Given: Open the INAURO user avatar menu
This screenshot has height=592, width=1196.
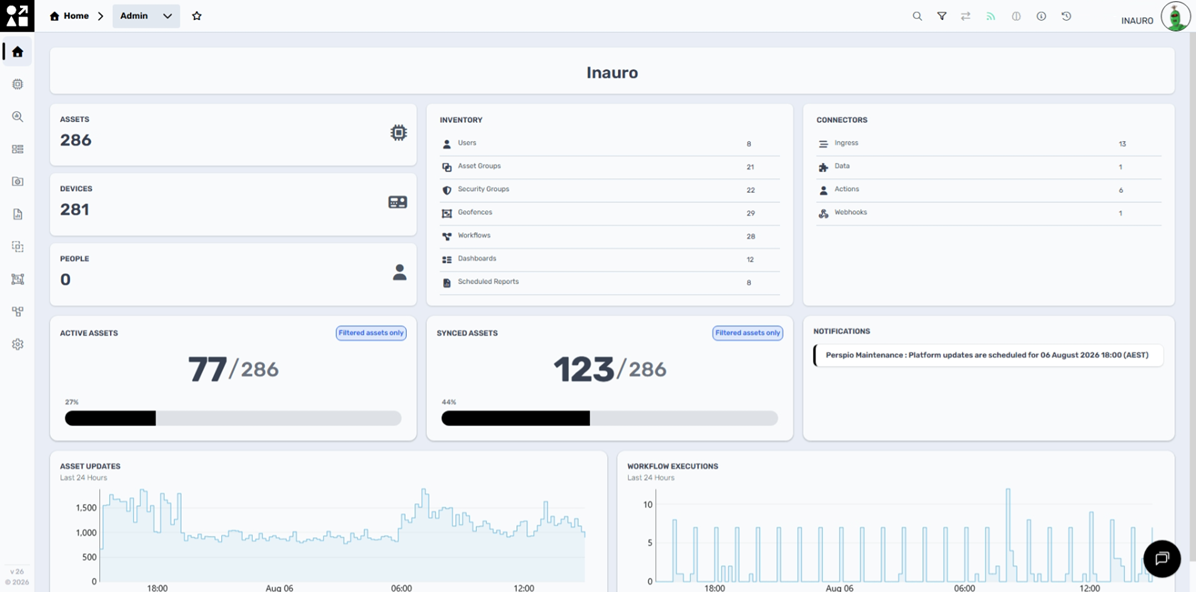Looking at the screenshot, I should coord(1175,16).
